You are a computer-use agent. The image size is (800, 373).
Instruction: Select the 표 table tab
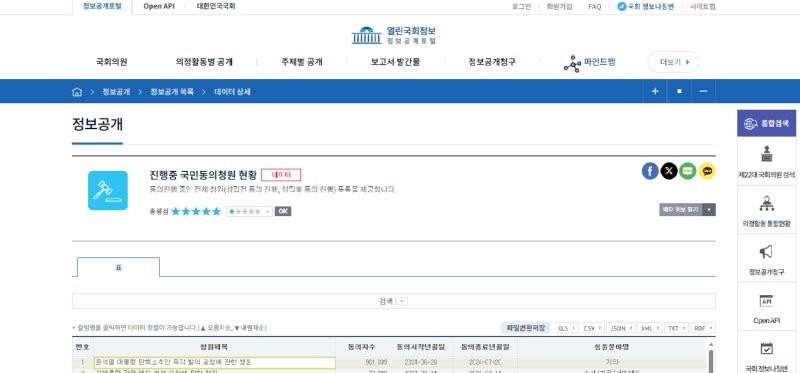(x=118, y=267)
